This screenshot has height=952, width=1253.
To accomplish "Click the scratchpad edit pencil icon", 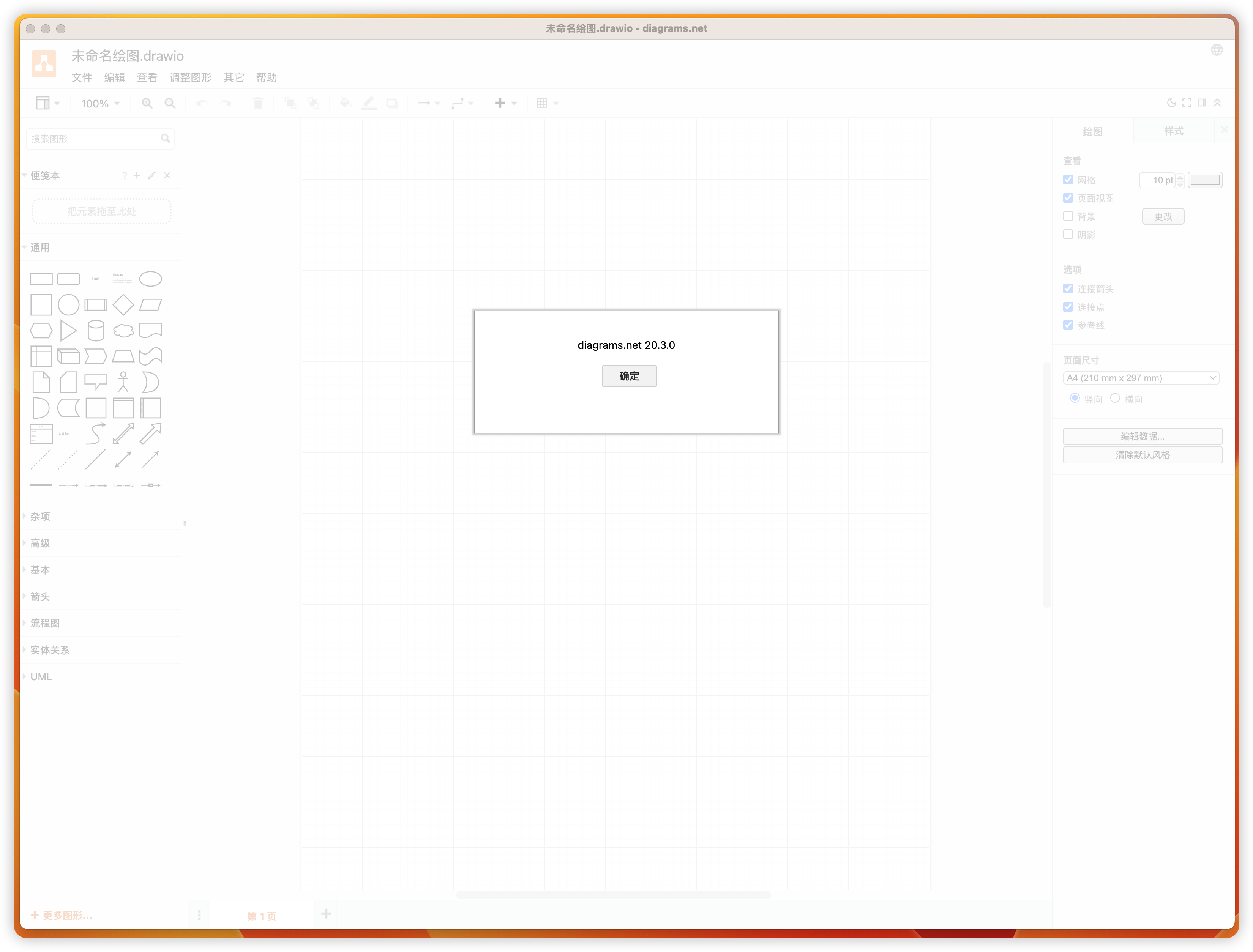I will [151, 176].
